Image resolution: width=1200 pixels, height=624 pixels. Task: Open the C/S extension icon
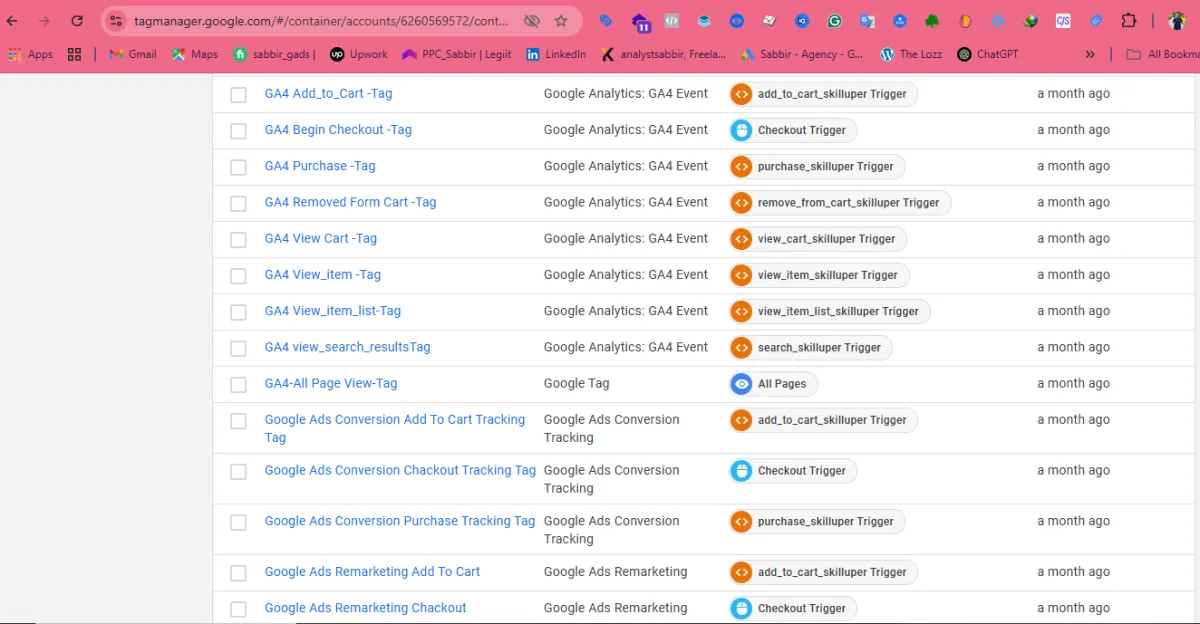(1063, 20)
